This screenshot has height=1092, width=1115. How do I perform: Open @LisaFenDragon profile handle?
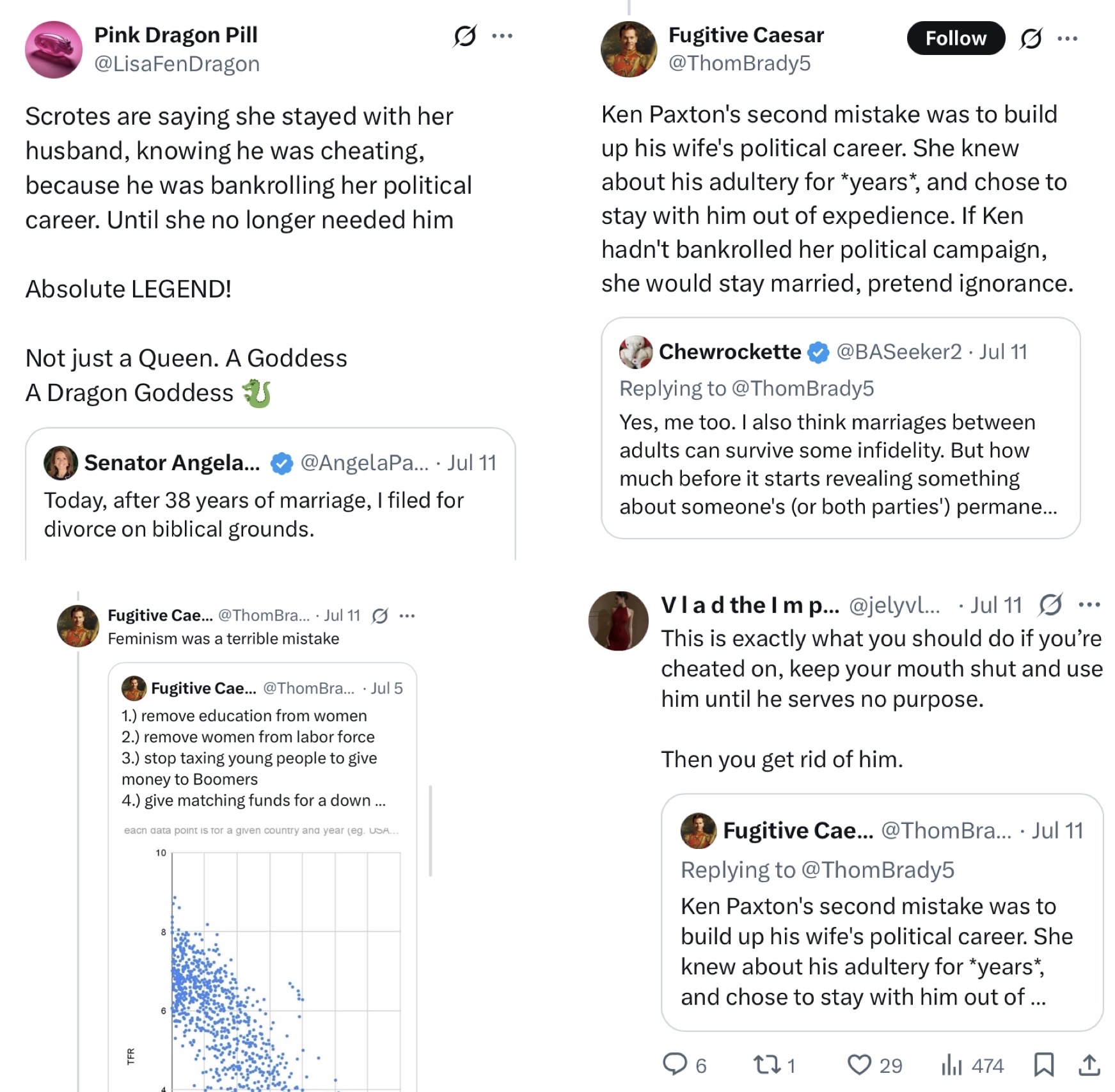[177, 64]
